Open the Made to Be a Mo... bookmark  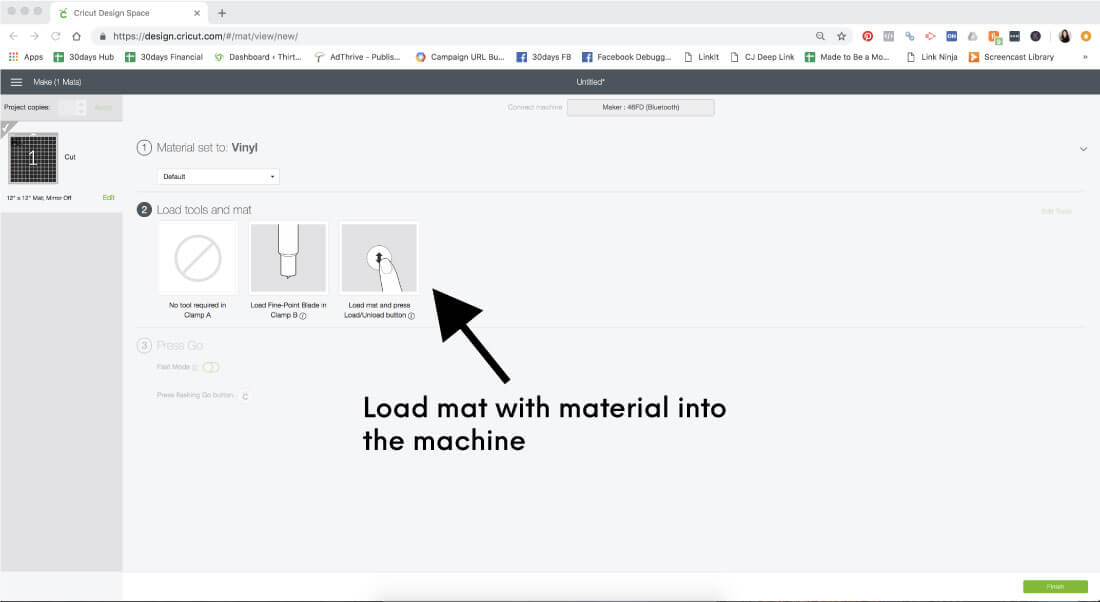click(x=847, y=57)
